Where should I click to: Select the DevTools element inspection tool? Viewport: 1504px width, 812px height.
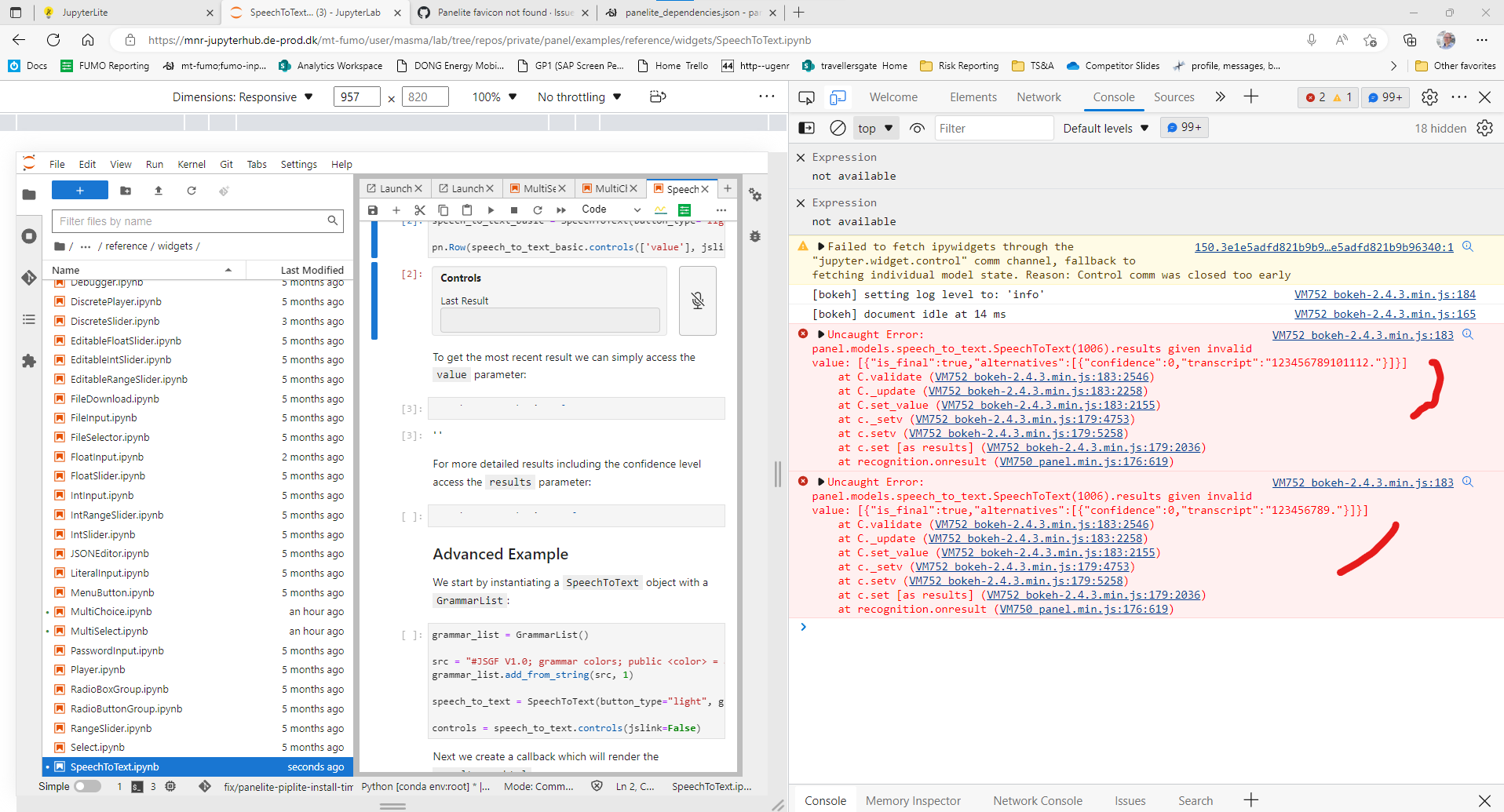806,96
